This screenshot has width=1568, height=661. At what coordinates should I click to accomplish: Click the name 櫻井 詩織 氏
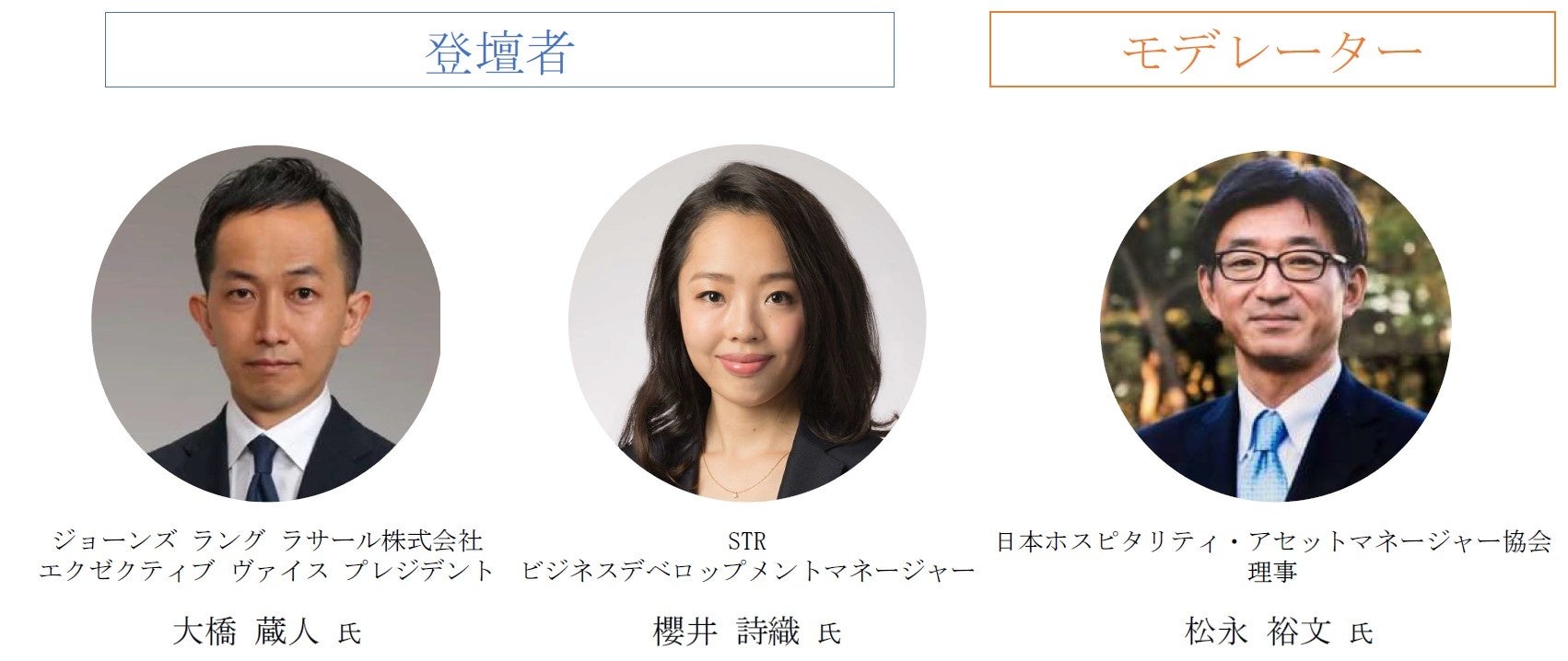pos(747,632)
